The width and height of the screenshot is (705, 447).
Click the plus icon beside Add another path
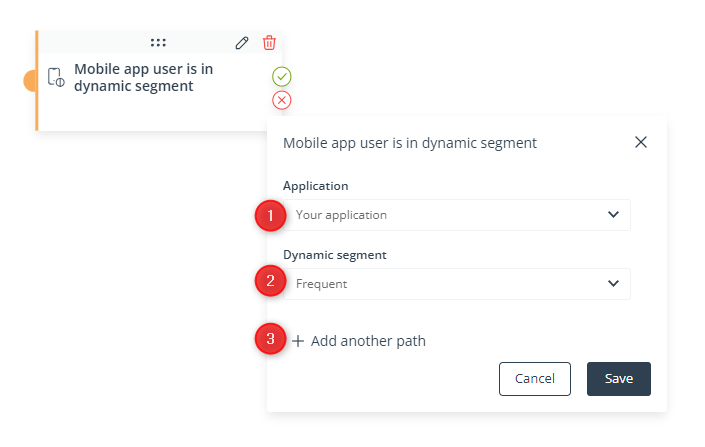(x=298, y=341)
